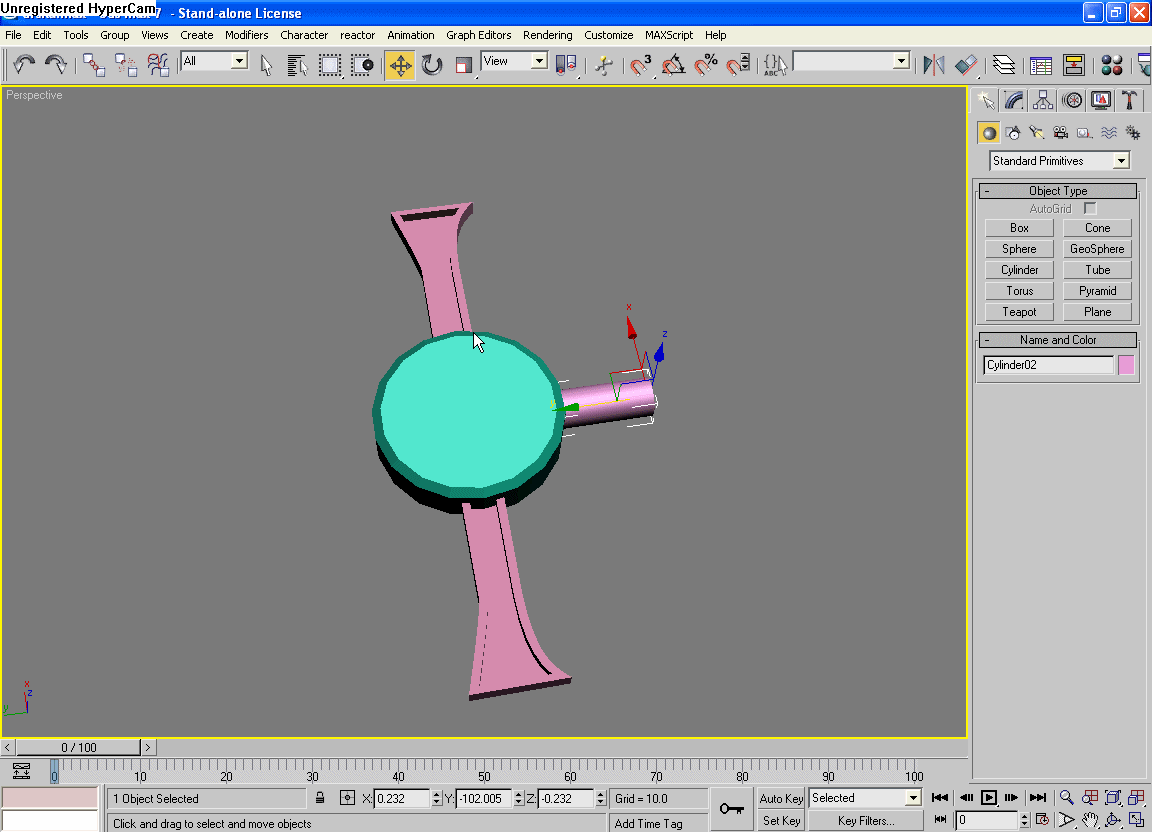Screen dimensions: 1152x832
Task: Select the Select and Rotate tool
Action: coord(432,66)
